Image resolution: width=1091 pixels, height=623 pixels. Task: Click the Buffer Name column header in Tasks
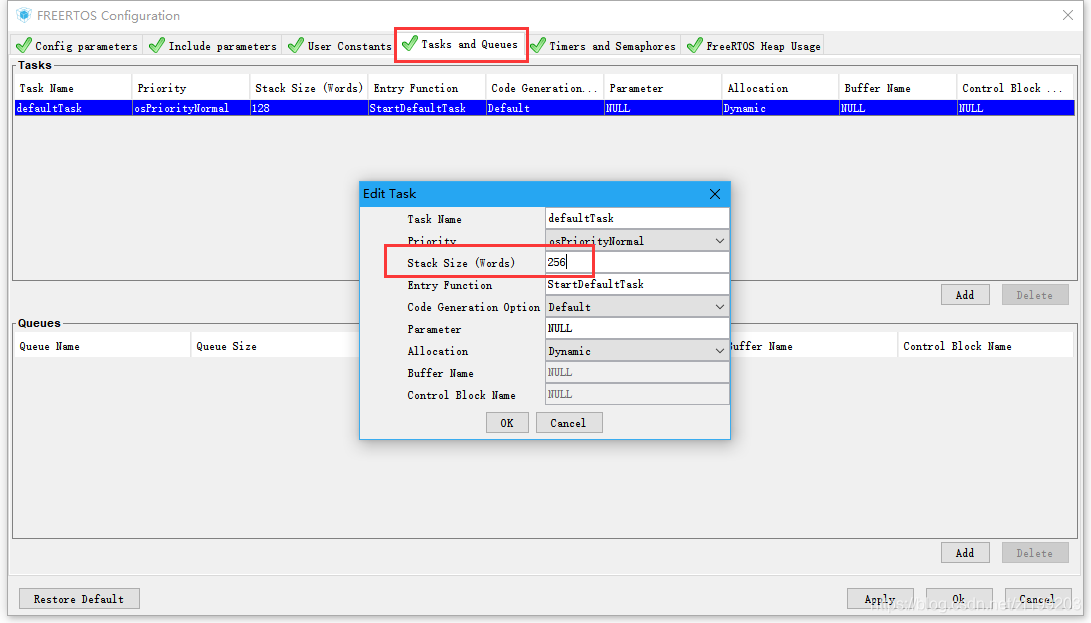(x=898, y=88)
